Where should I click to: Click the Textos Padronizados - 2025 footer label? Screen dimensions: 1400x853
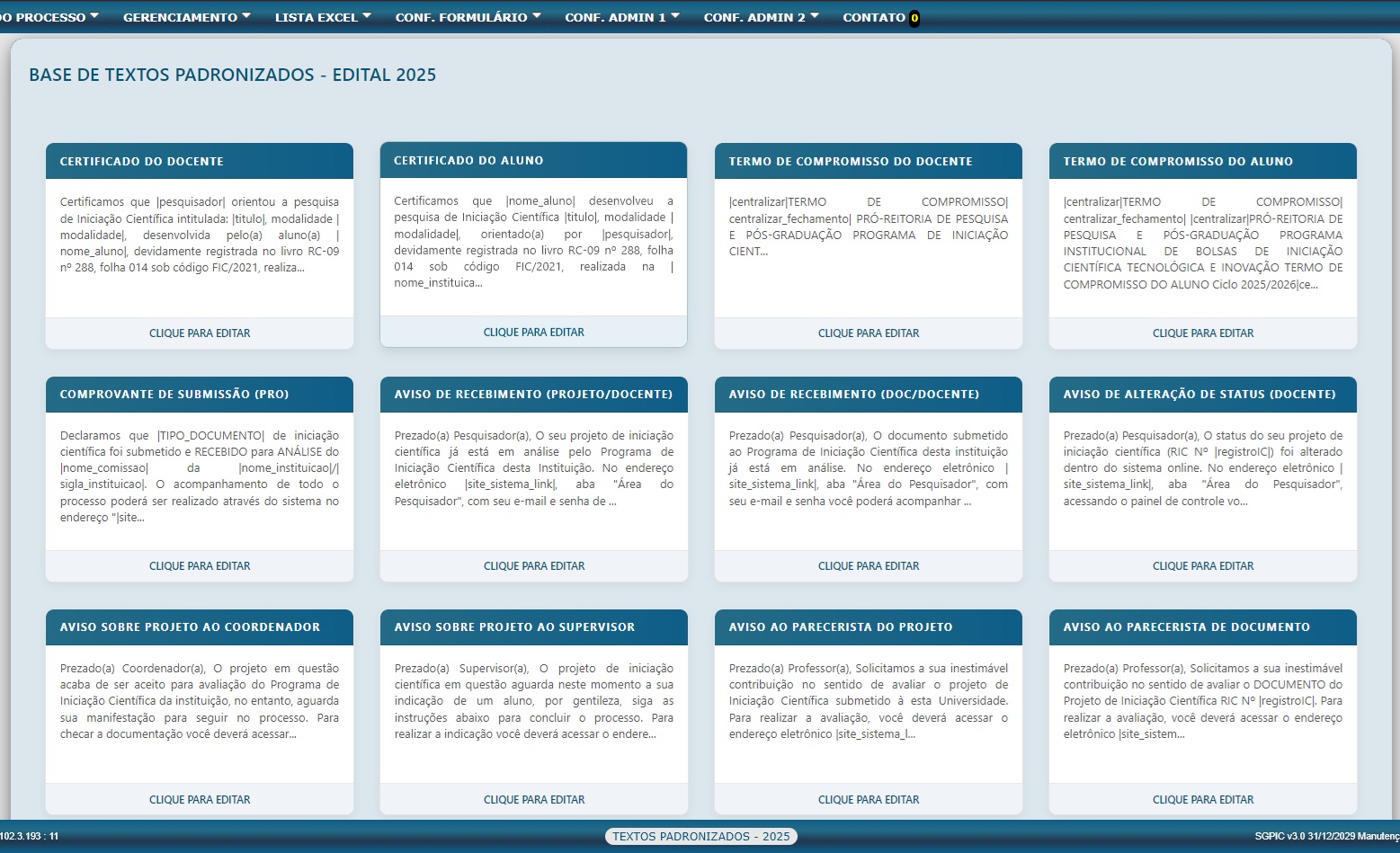coord(700,837)
